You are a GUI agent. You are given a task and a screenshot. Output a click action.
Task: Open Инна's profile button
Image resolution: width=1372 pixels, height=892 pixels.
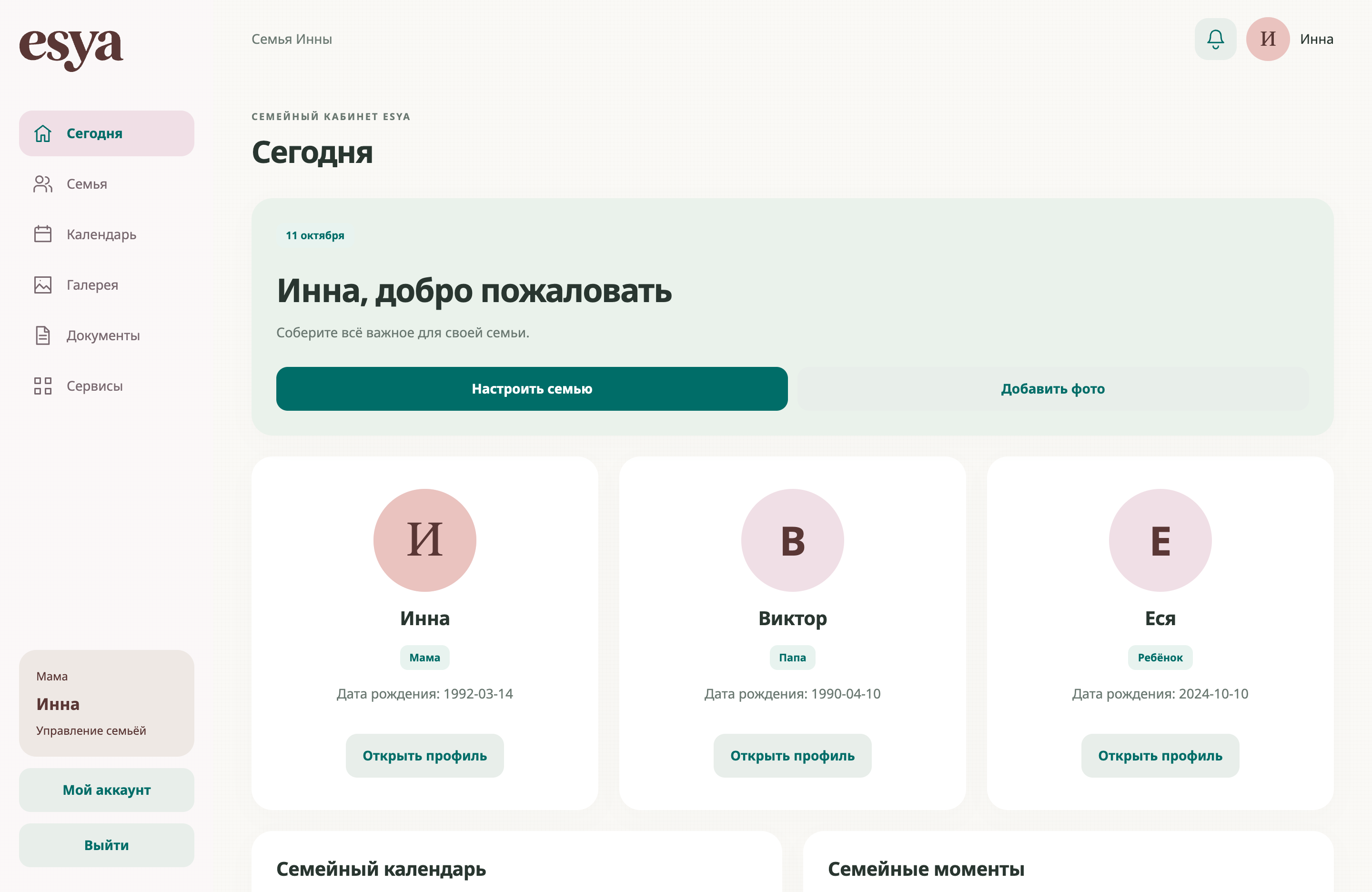click(425, 755)
